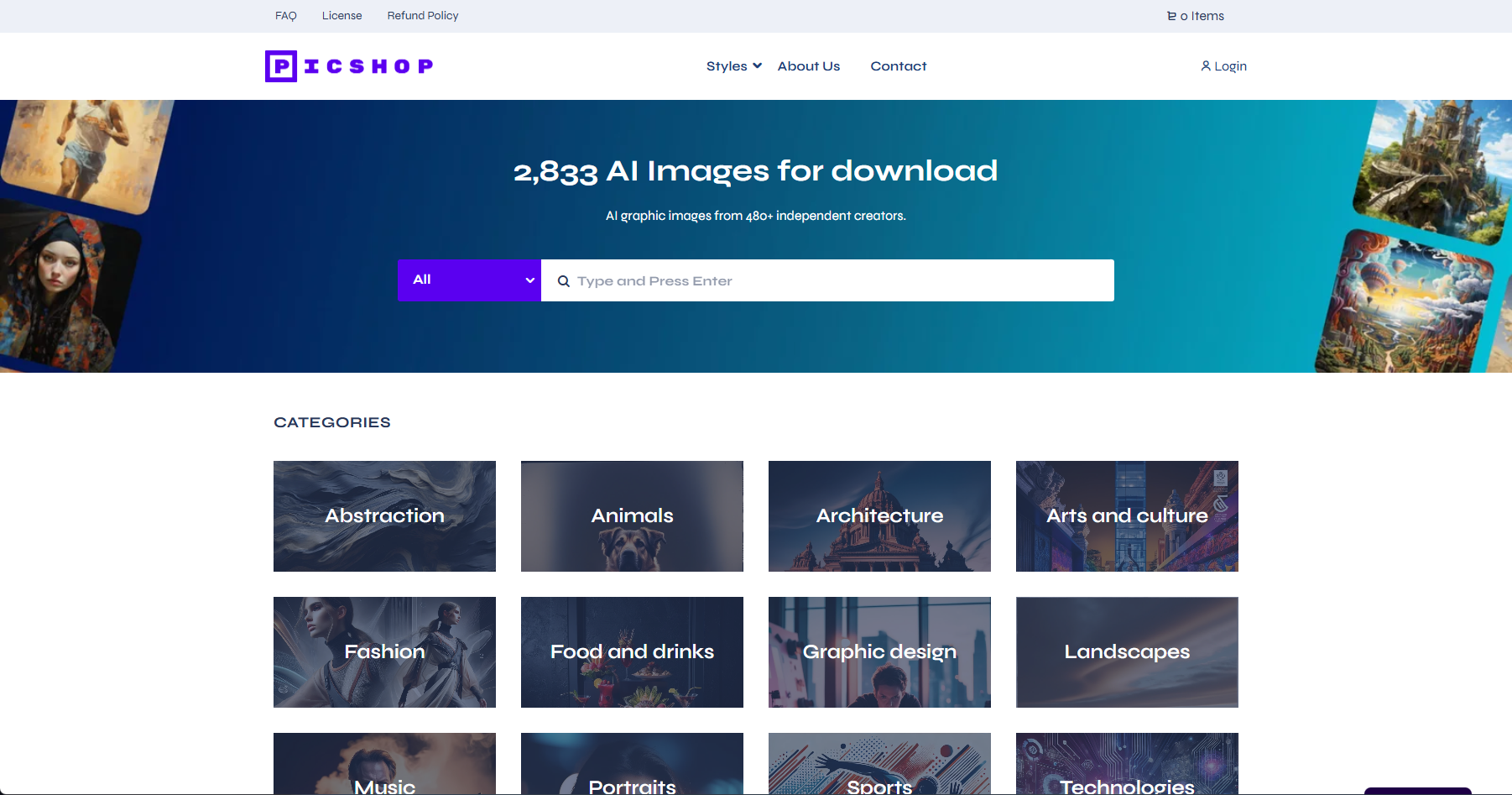This screenshot has height=795, width=1512.
Task: Click the PICSHOP logo
Action: pos(349,66)
